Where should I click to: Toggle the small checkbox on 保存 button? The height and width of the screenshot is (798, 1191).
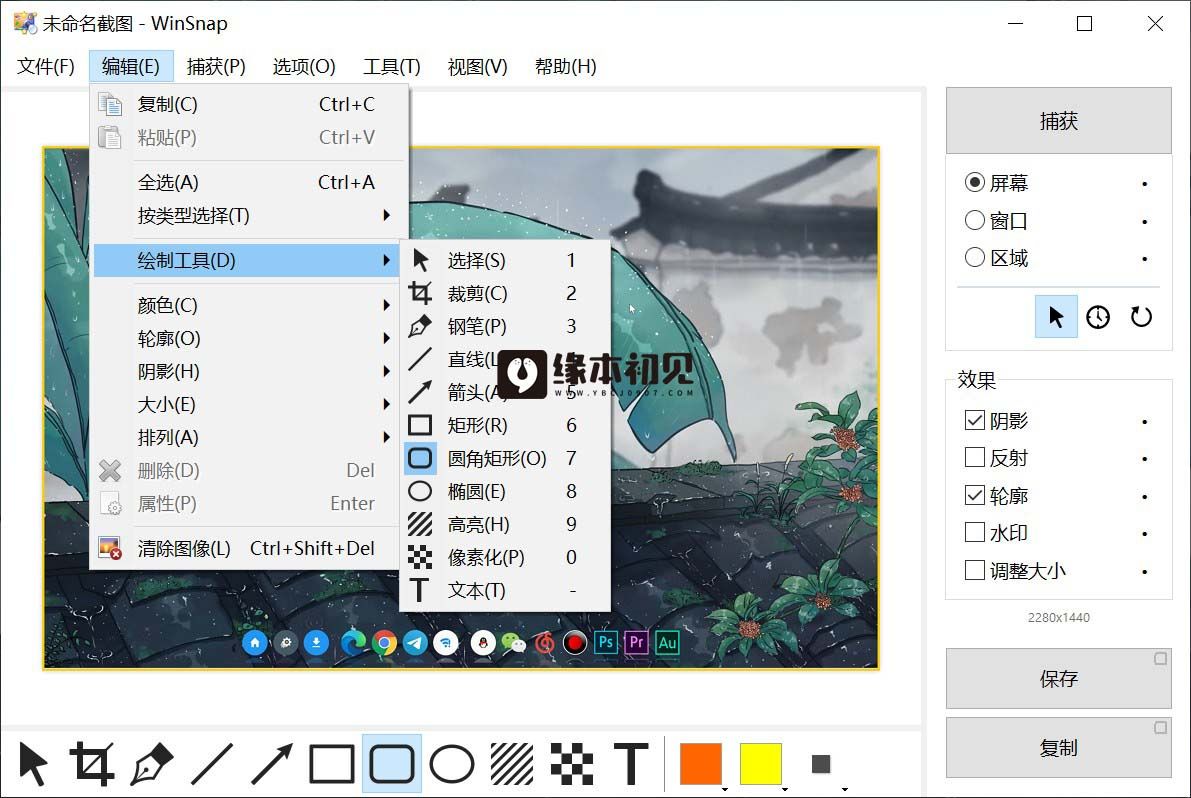pos(1161,658)
